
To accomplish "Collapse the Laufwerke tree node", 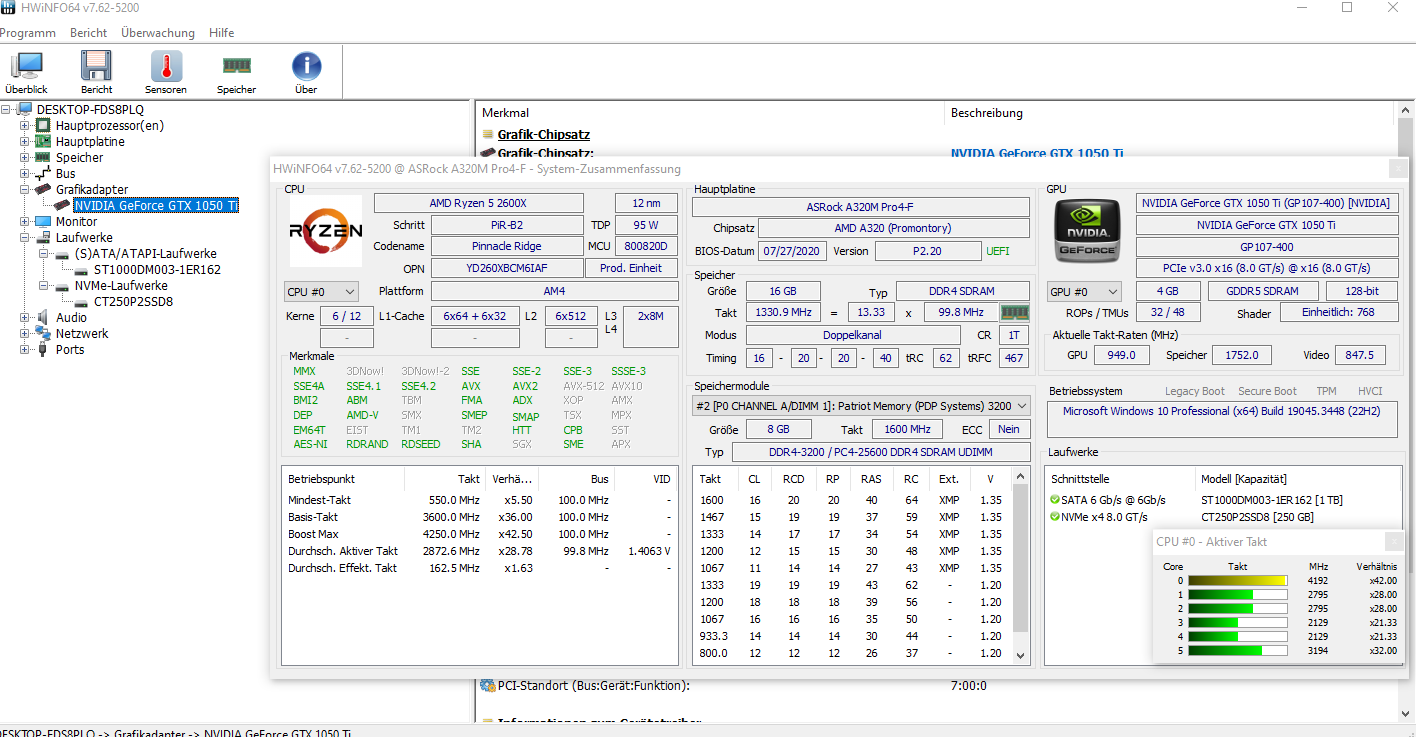I will [x=25, y=238].
